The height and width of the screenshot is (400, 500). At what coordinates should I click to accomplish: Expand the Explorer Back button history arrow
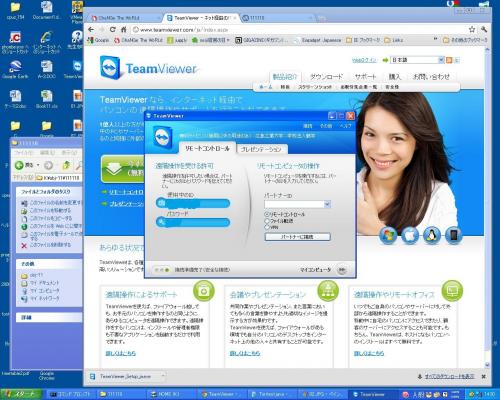click(x=38, y=165)
